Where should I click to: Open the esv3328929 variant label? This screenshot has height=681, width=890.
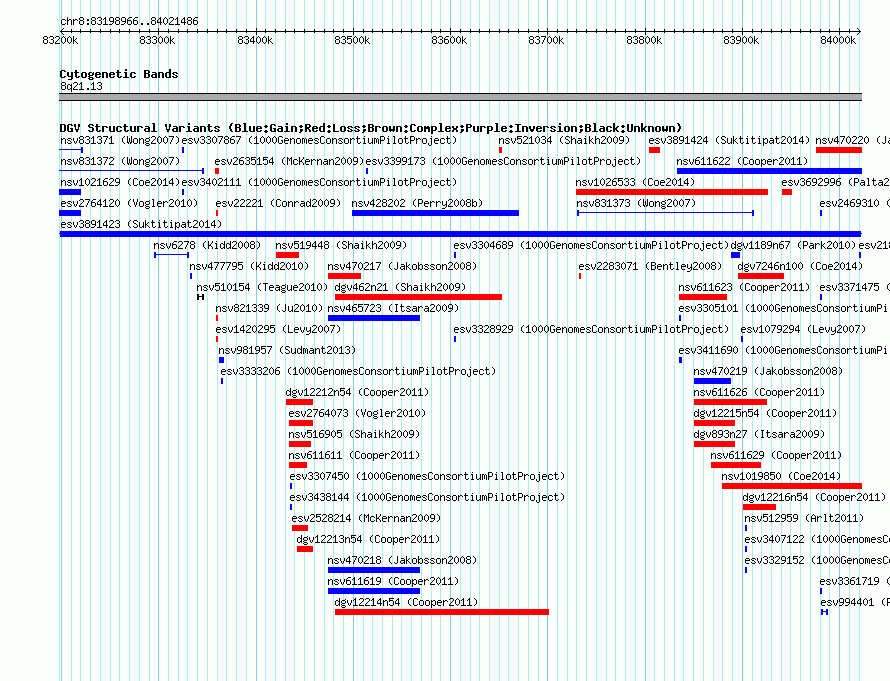591,329
